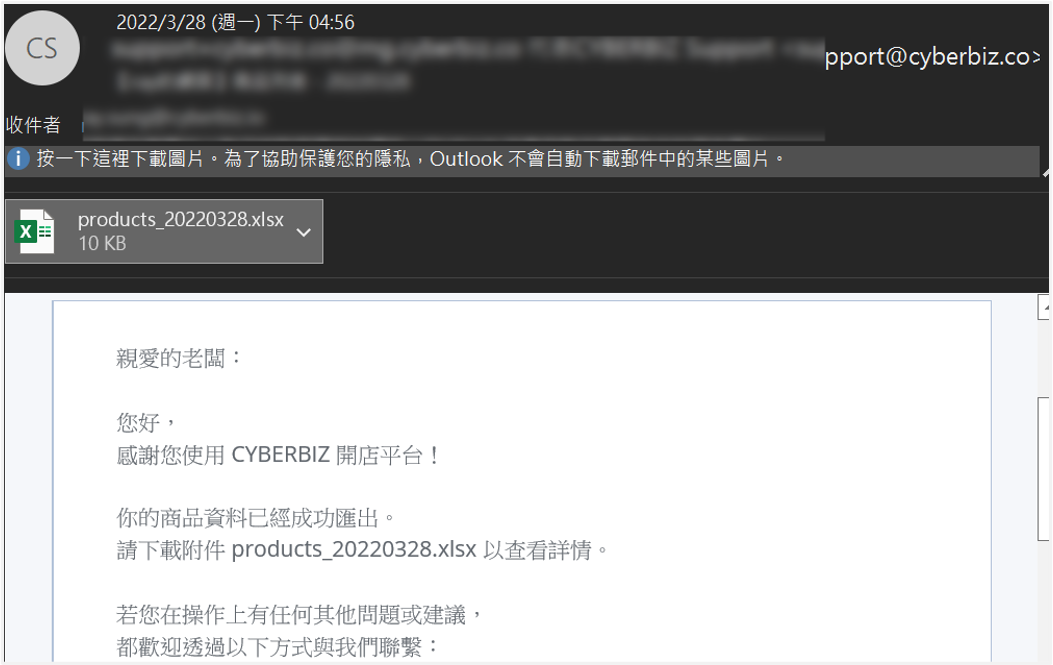This screenshot has height=665, width=1053.
Task: Click the blue info icon in notification bar
Action: (x=18, y=159)
